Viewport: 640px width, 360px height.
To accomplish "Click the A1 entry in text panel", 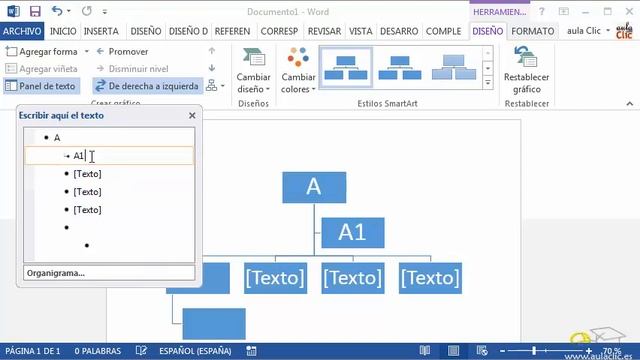I will [x=109, y=156].
